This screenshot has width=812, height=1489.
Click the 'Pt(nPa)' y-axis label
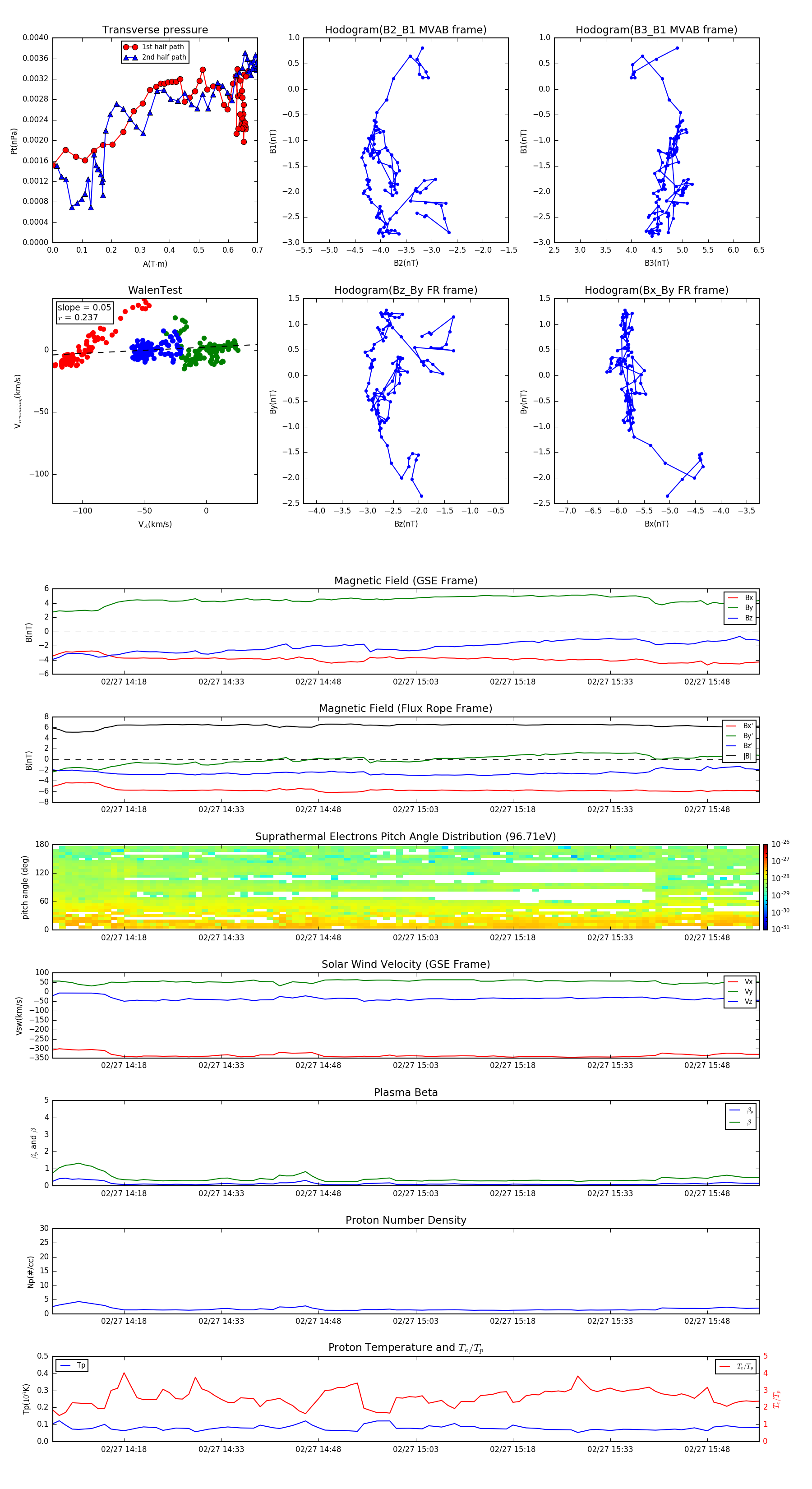tap(14, 140)
